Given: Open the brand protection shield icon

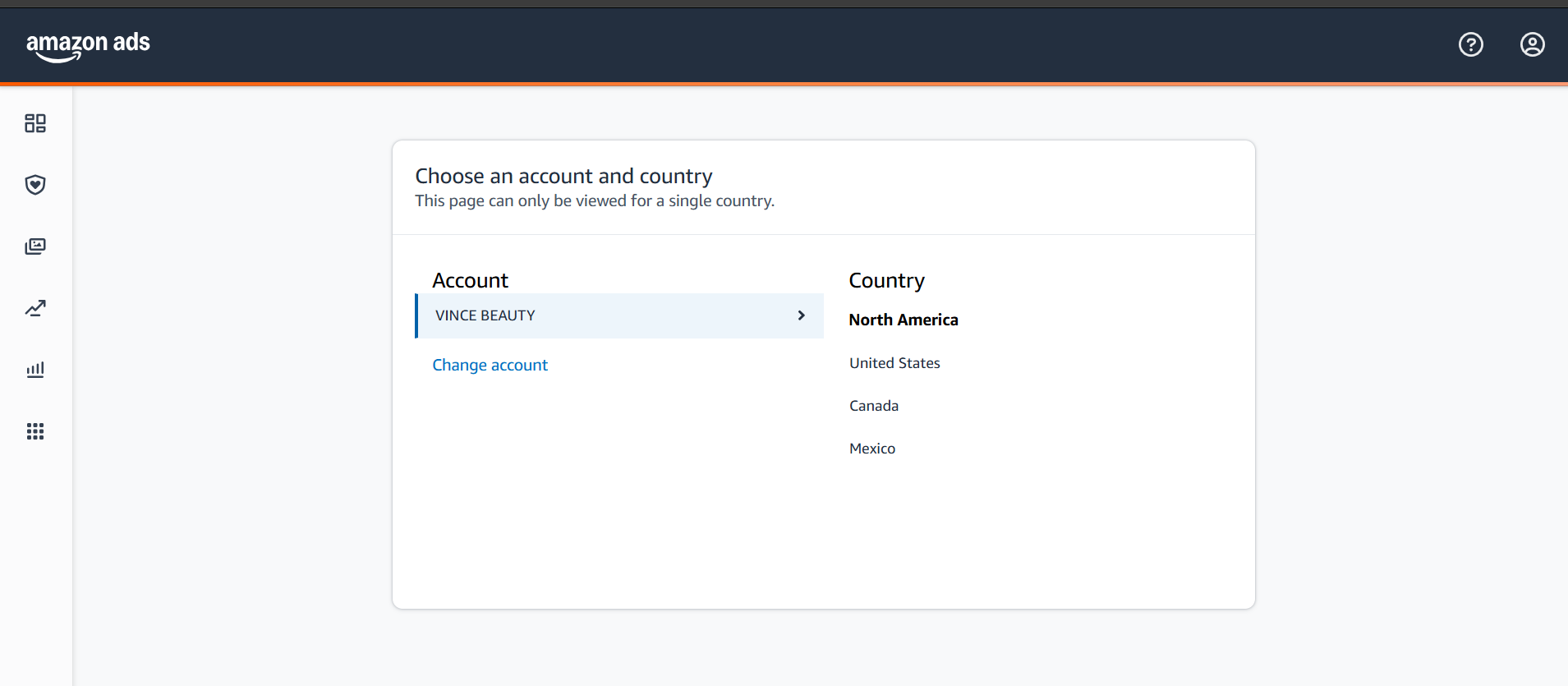Looking at the screenshot, I should tap(35, 185).
